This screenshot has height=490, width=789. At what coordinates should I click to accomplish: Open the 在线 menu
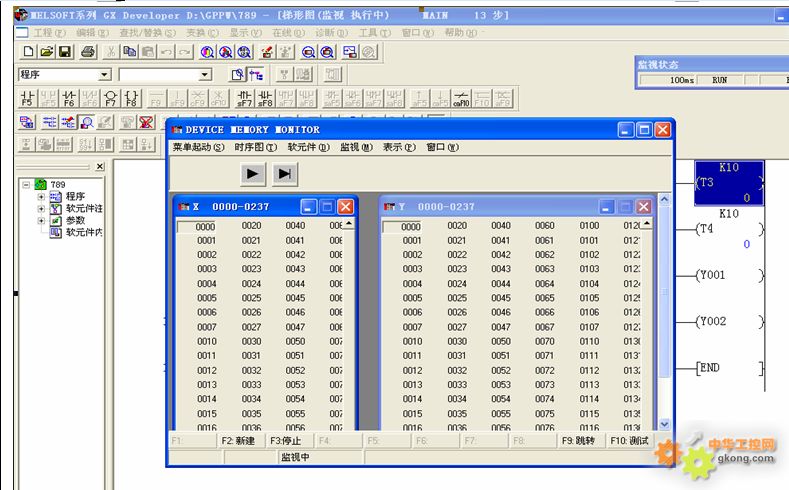click(x=288, y=33)
